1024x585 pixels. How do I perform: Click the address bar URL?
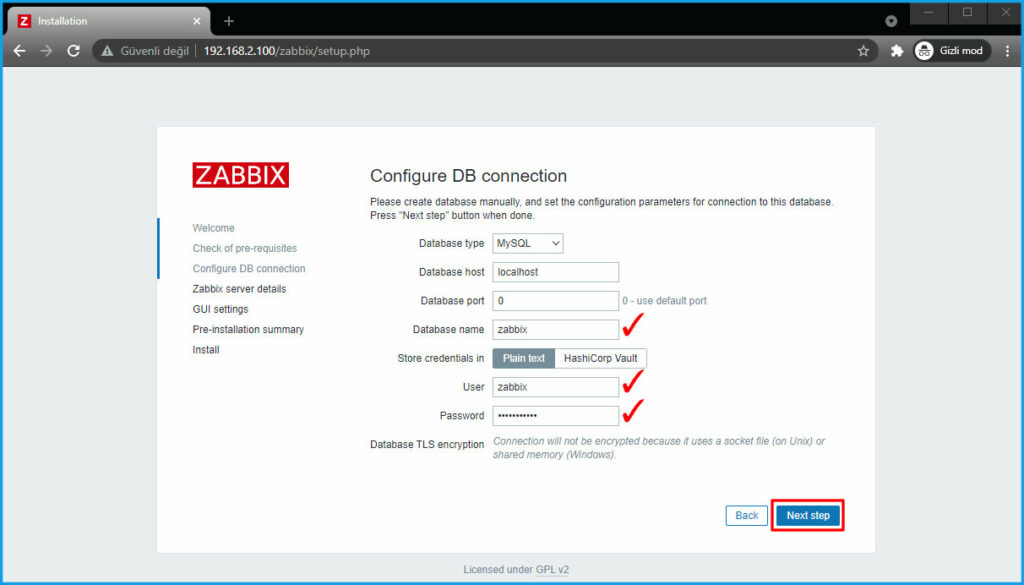287,51
